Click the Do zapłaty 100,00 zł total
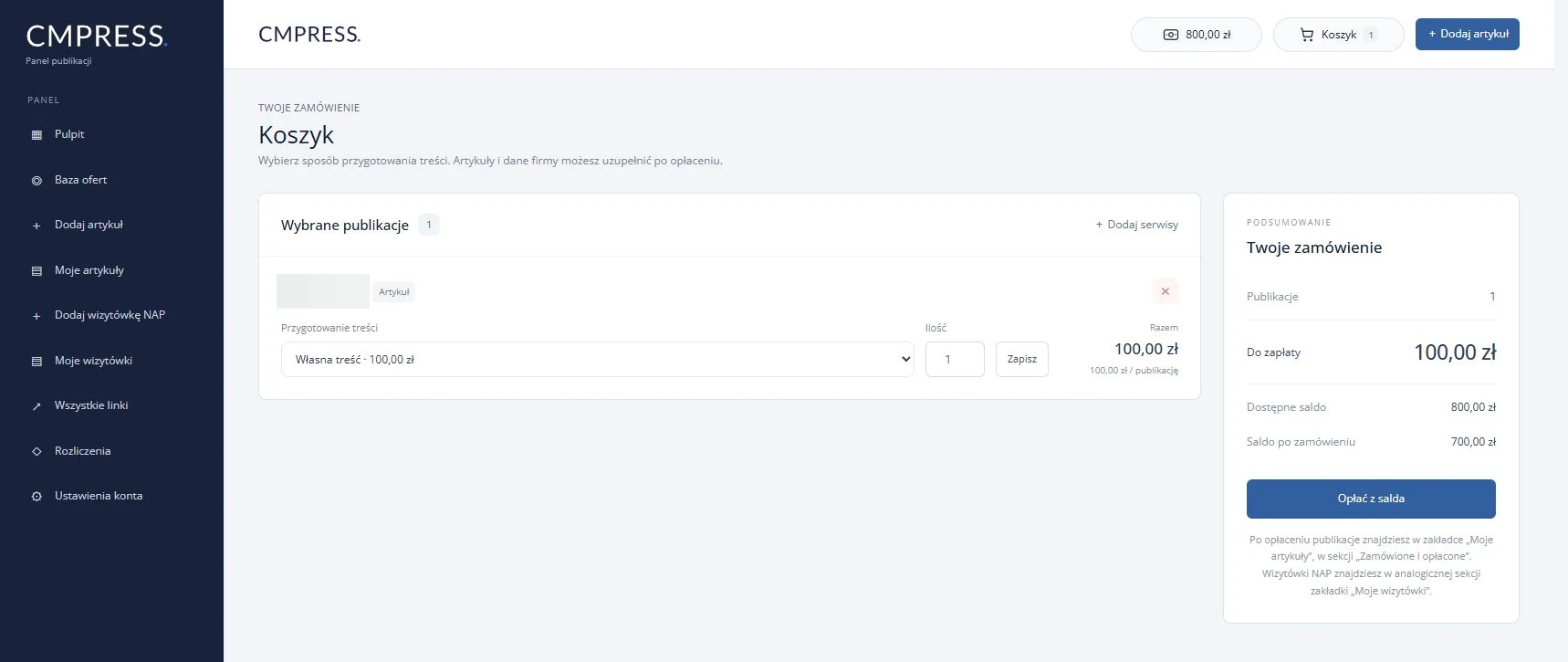Screen dimensions: 1568x662 click(1455, 352)
